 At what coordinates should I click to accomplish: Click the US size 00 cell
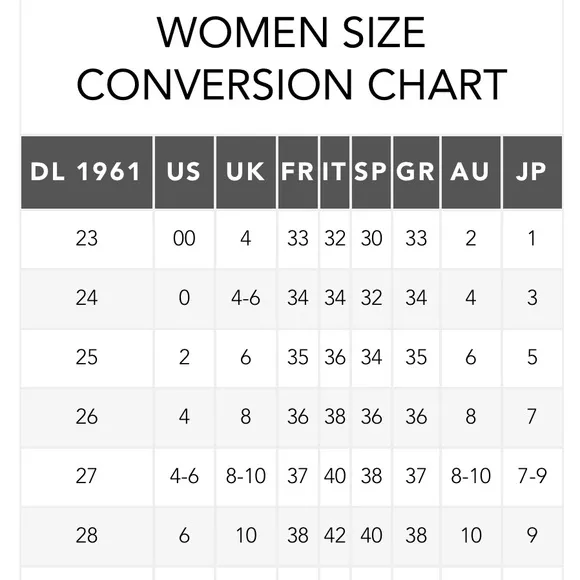point(184,239)
